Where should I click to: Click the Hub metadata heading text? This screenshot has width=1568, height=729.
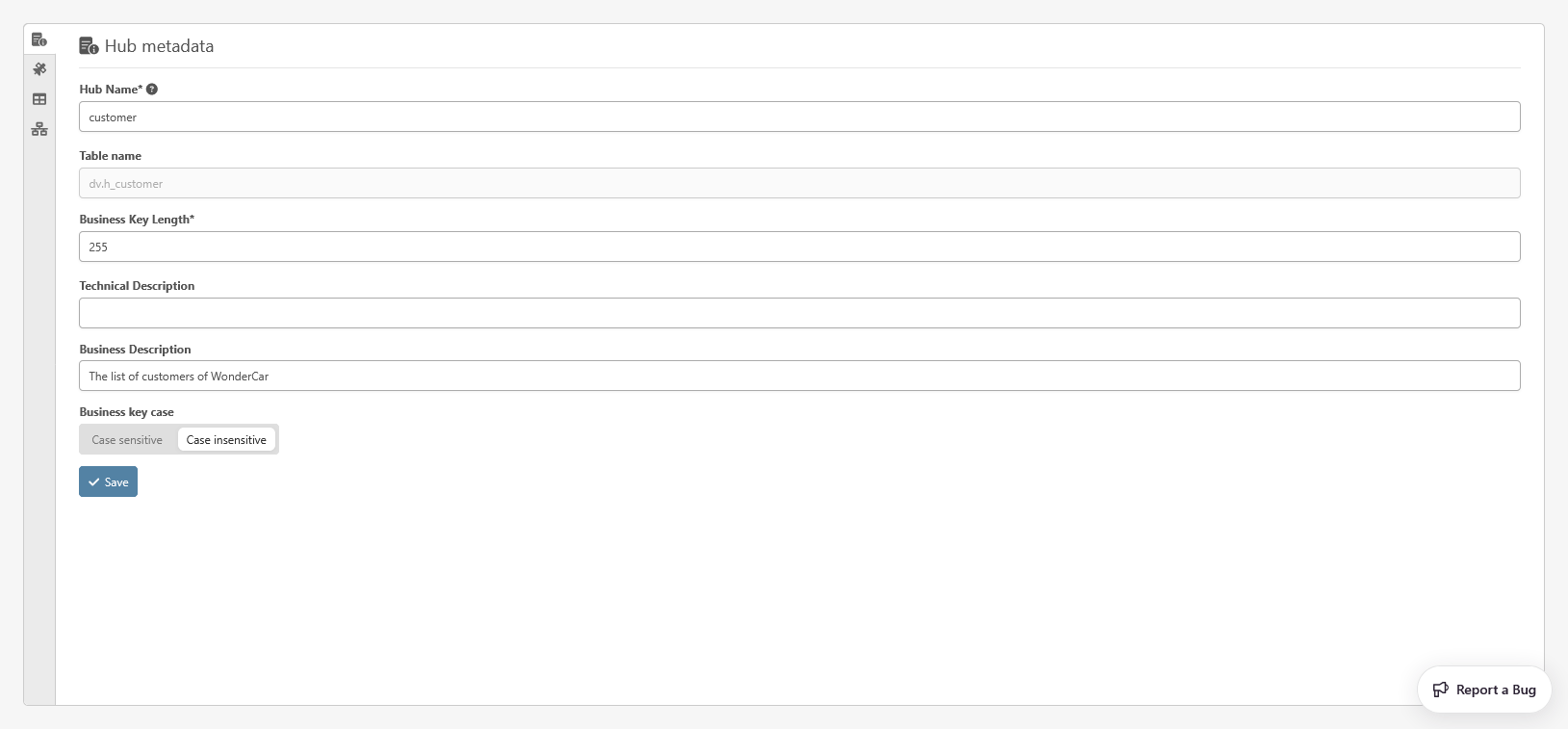coord(160,46)
